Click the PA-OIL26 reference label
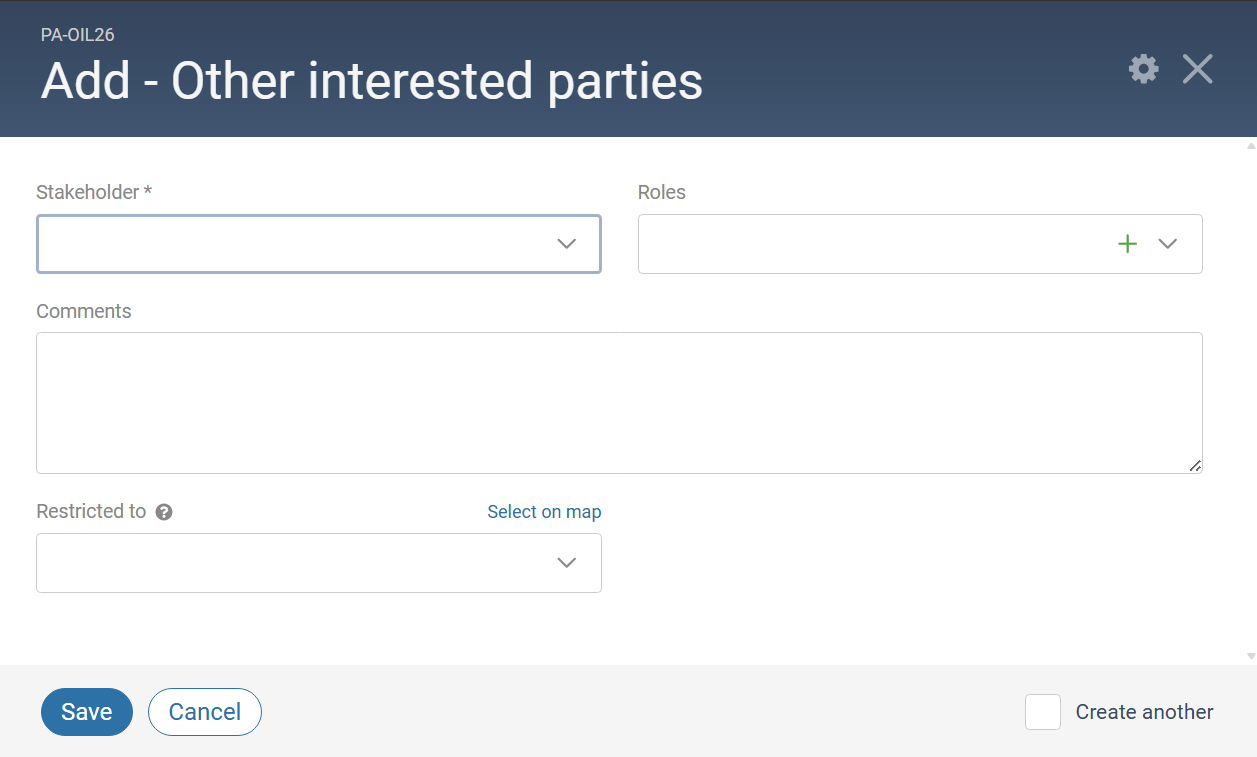This screenshot has height=757, width=1257. point(78,35)
